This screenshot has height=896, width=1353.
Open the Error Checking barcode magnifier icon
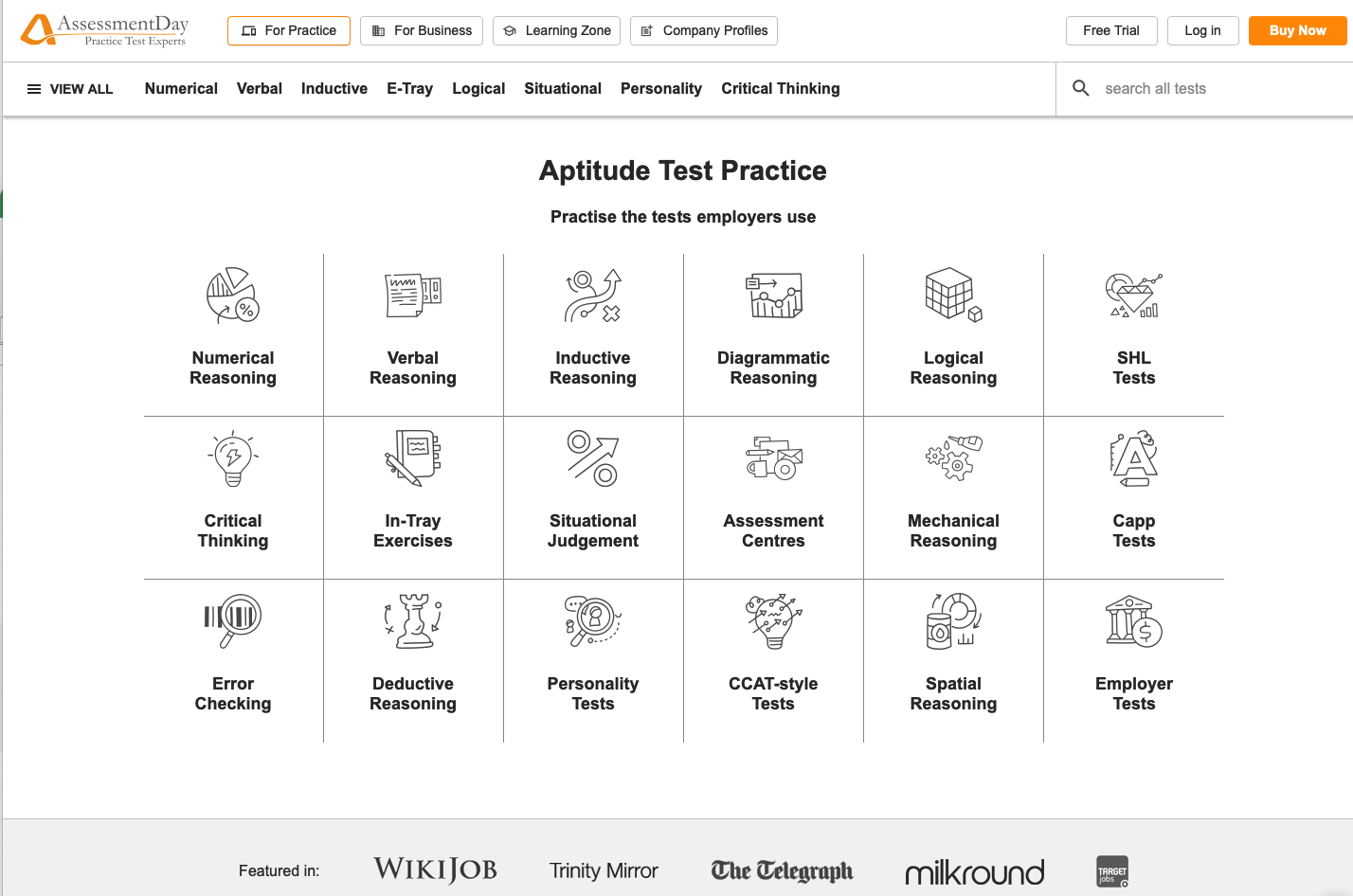point(233,620)
